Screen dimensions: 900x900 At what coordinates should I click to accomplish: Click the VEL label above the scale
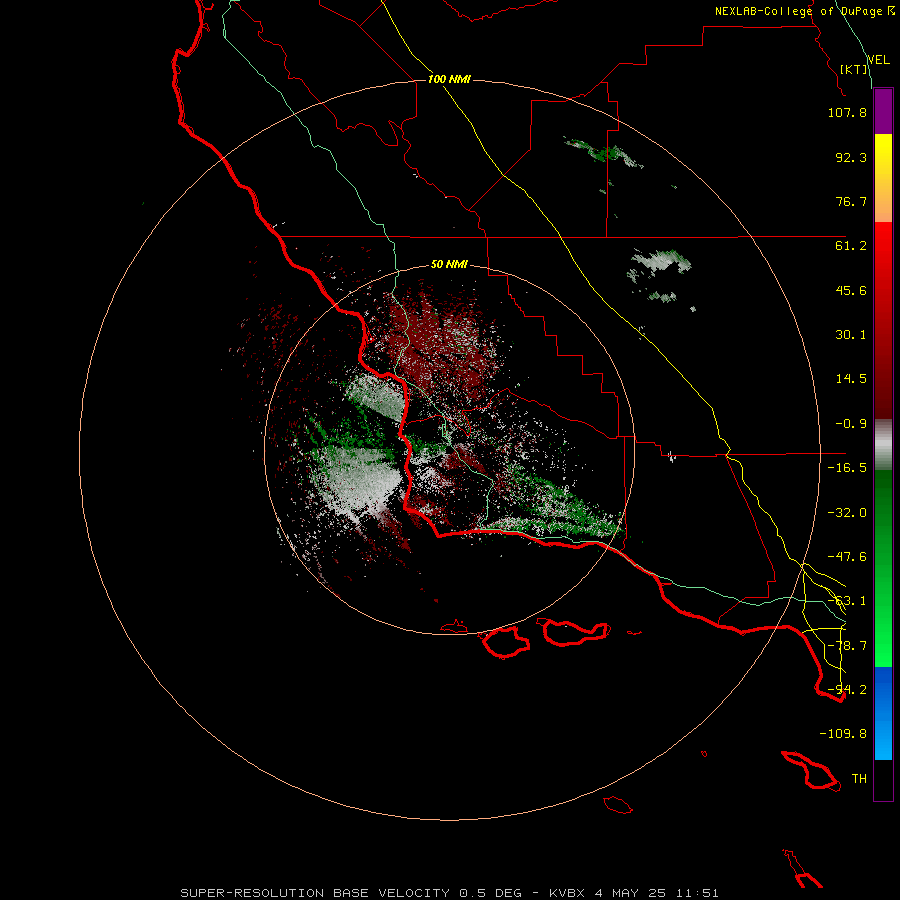tap(878, 60)
